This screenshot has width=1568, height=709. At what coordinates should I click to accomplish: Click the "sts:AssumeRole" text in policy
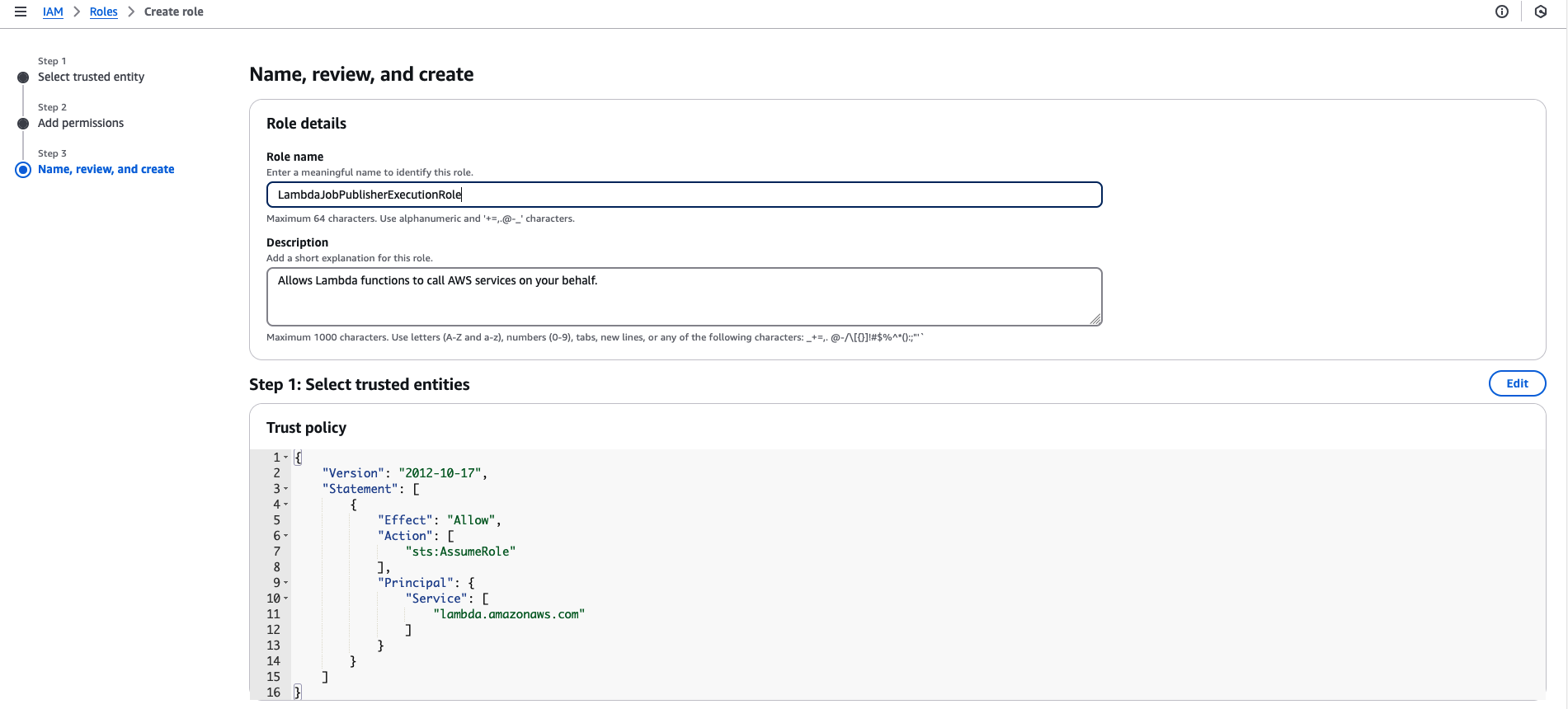(x=460, y=552)
